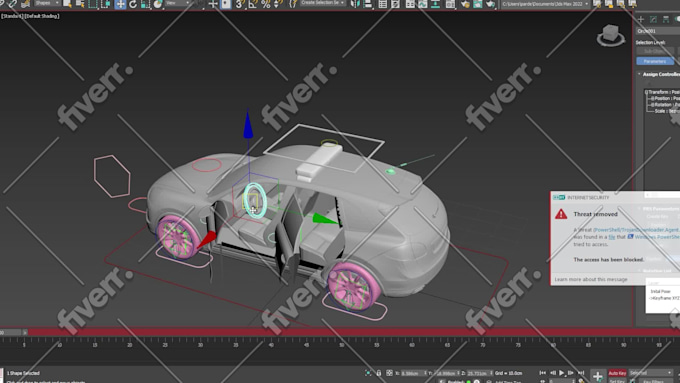Toggle 3D Snaps
Screen dimensions: 680x383
[x=239, y=4]
